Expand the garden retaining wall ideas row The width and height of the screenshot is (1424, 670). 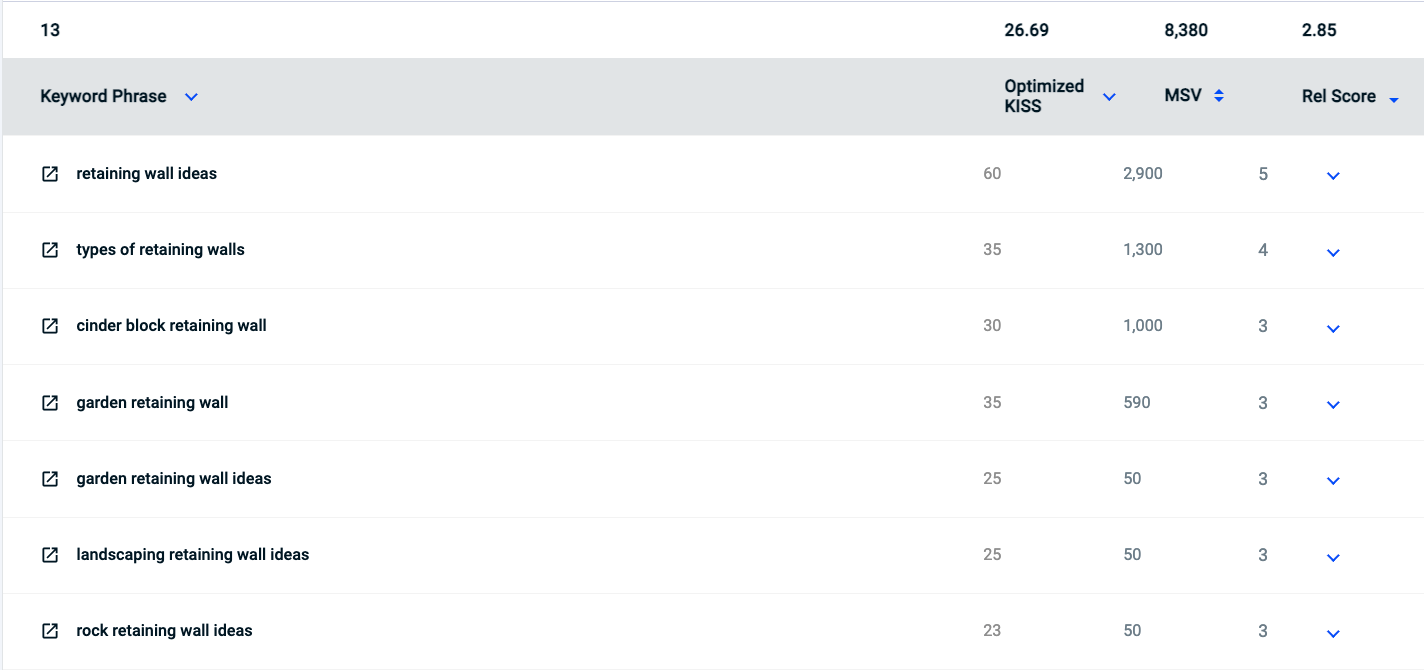click(x=1332, y=481)
